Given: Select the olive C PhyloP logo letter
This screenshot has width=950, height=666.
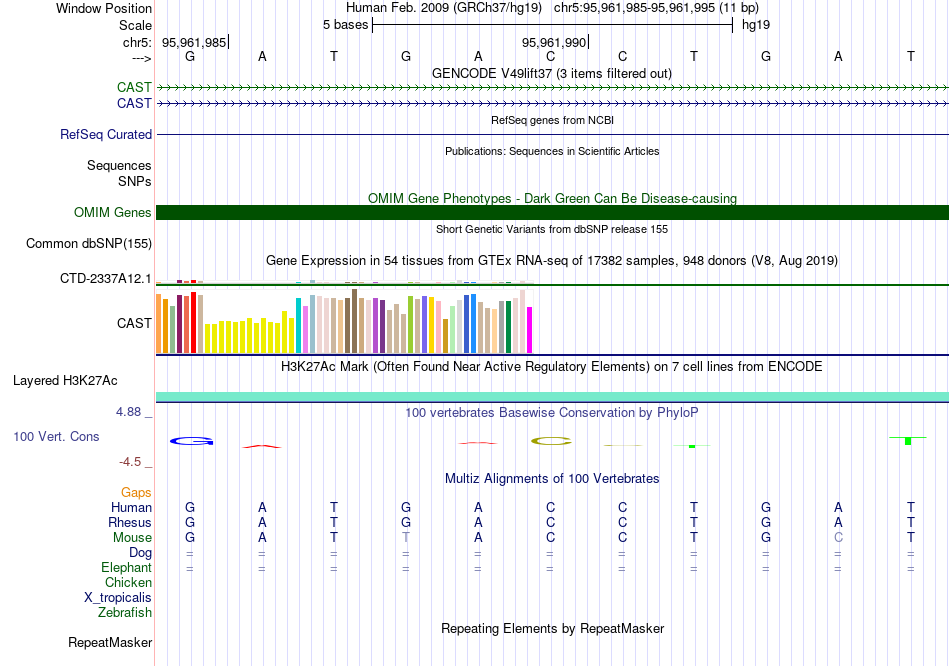Looking at the screenshot, I should coord(550,440).
